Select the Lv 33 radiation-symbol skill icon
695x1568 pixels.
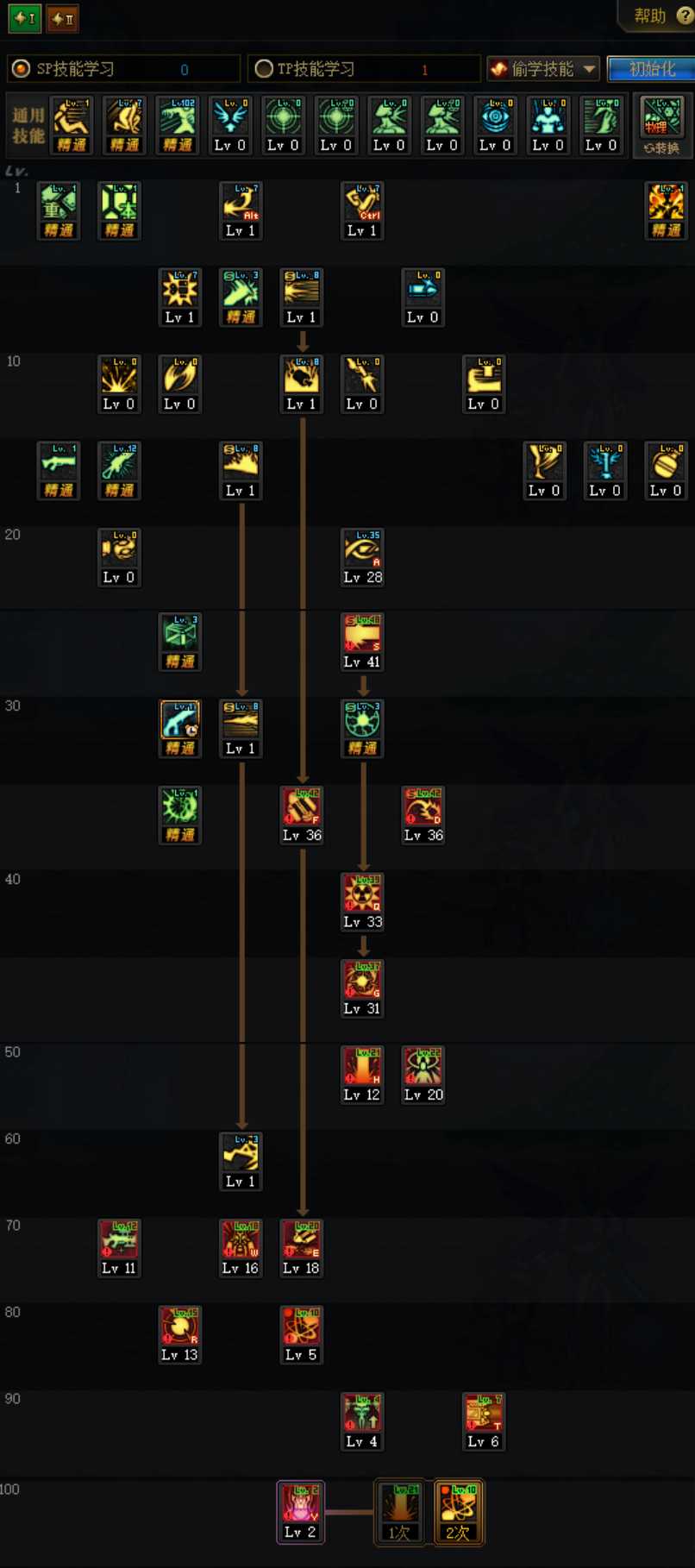pyautogui.click(x=362, y=894)
